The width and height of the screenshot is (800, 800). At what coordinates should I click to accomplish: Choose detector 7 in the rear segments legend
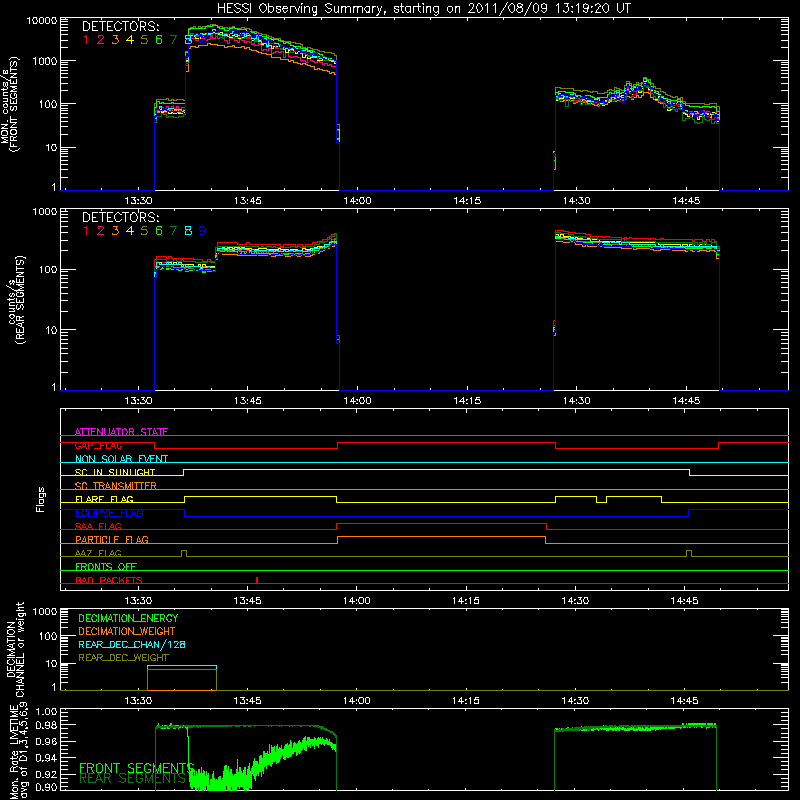(x=174, y=231)
